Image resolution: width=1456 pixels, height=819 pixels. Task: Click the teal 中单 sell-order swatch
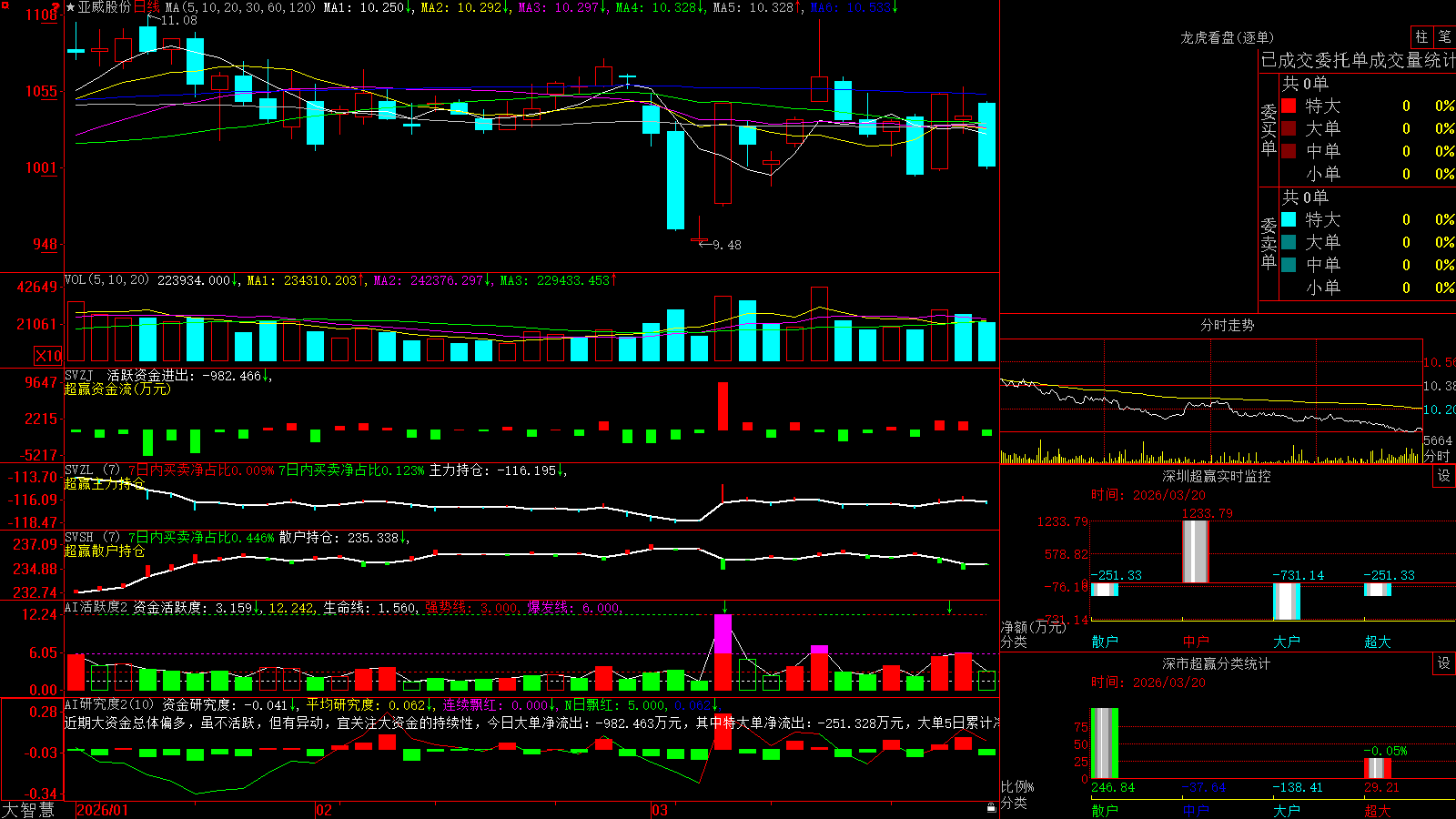point(1289,265)
